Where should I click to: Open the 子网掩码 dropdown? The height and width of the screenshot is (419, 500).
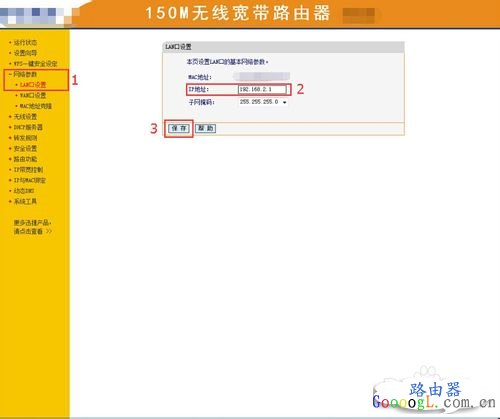pyautogui.click(x=263, y=102)
